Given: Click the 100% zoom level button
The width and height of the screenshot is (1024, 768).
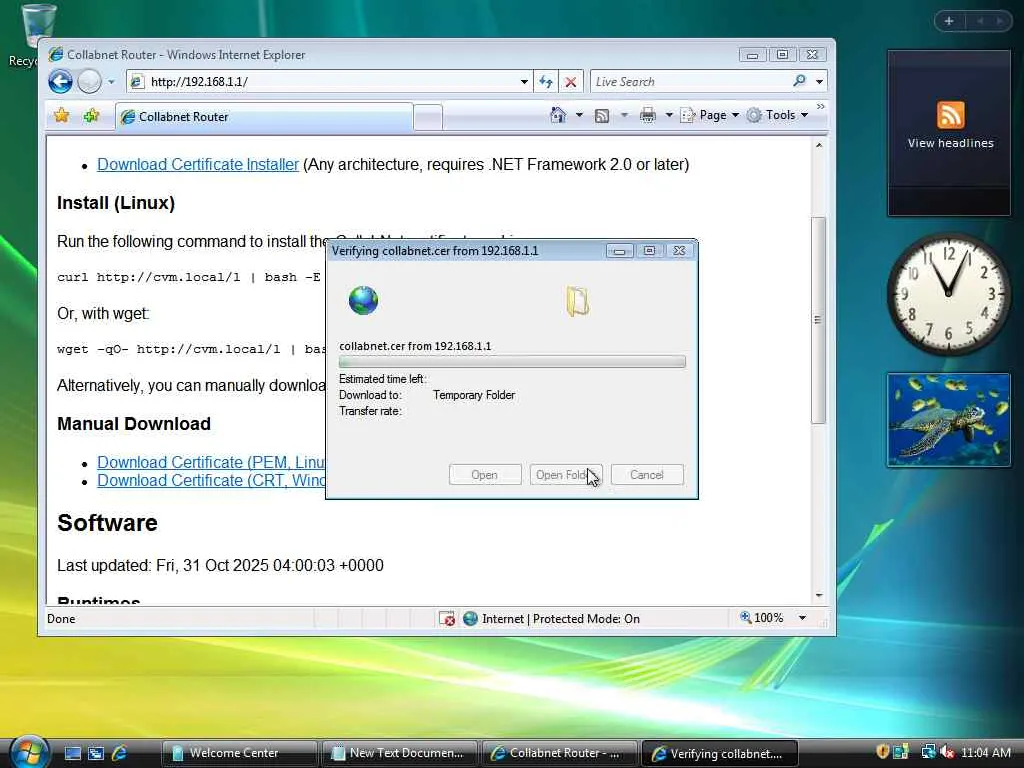Looking at the screenshot, I should tap(761, 618).
